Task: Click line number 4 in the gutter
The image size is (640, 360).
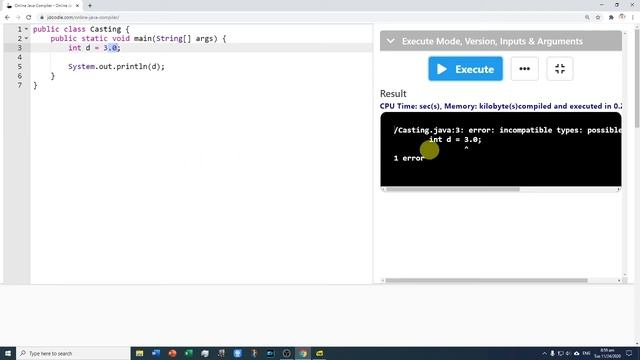Action: 19,57
